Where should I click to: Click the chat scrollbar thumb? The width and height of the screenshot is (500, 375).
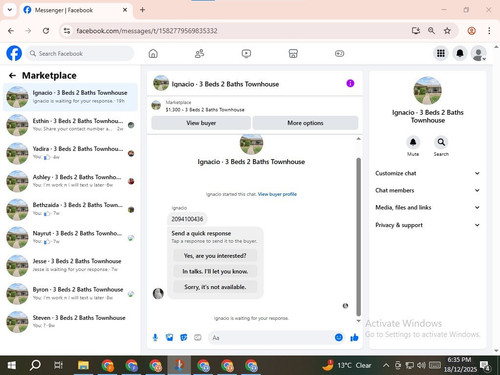point(359,237)
